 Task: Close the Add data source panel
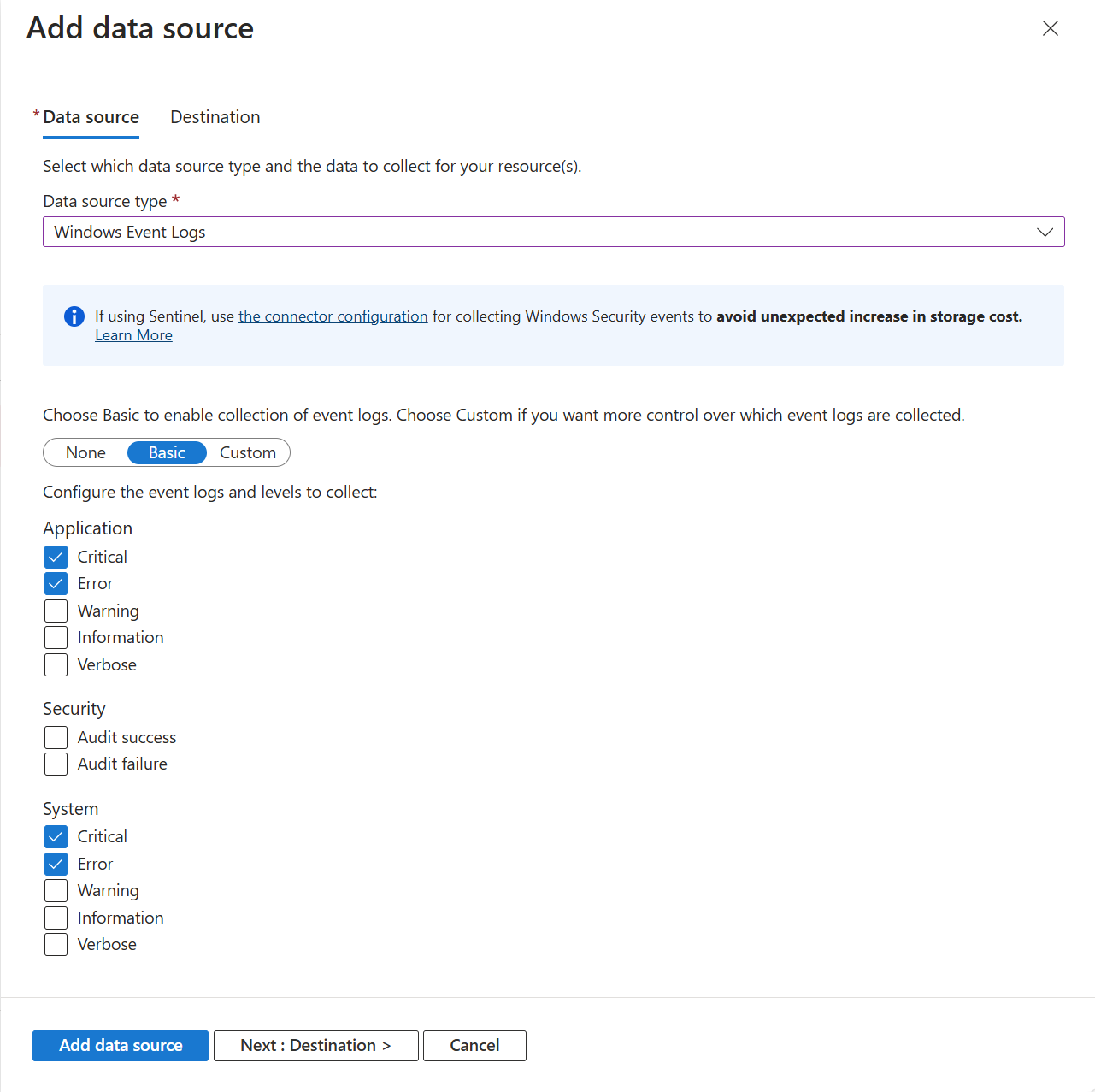(x=1051, y=28)
